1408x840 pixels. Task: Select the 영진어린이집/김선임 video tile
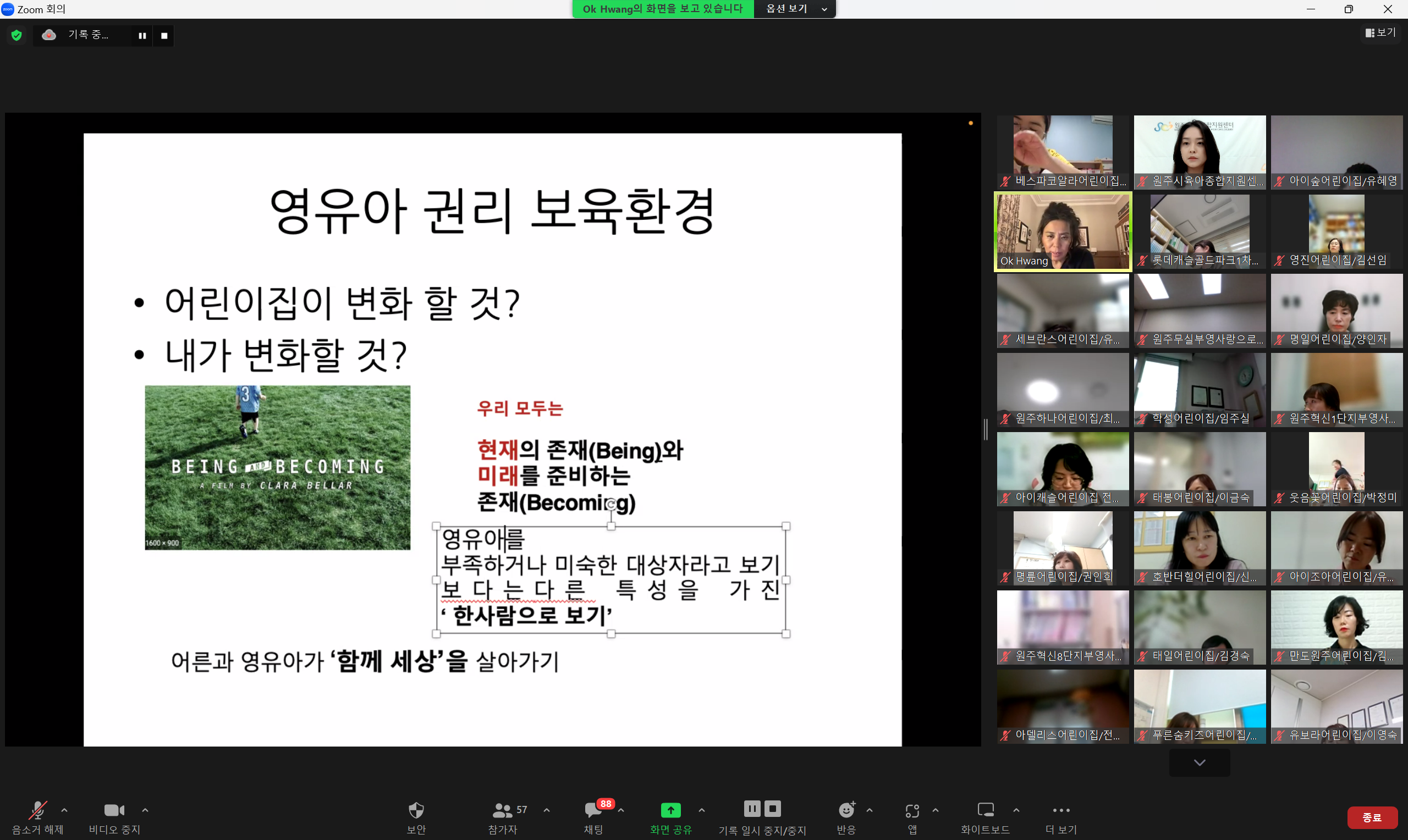pyautogui.click(x=1336, y=231)
